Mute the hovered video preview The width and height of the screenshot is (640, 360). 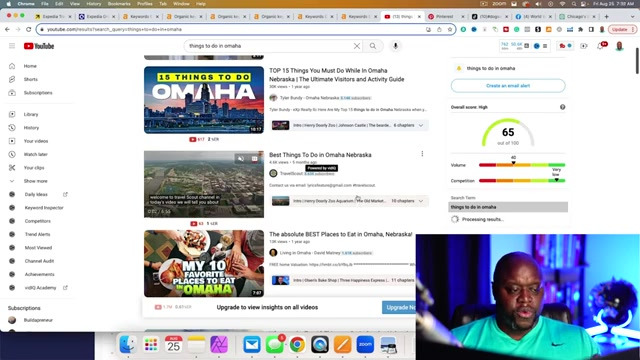coord(241,158)
